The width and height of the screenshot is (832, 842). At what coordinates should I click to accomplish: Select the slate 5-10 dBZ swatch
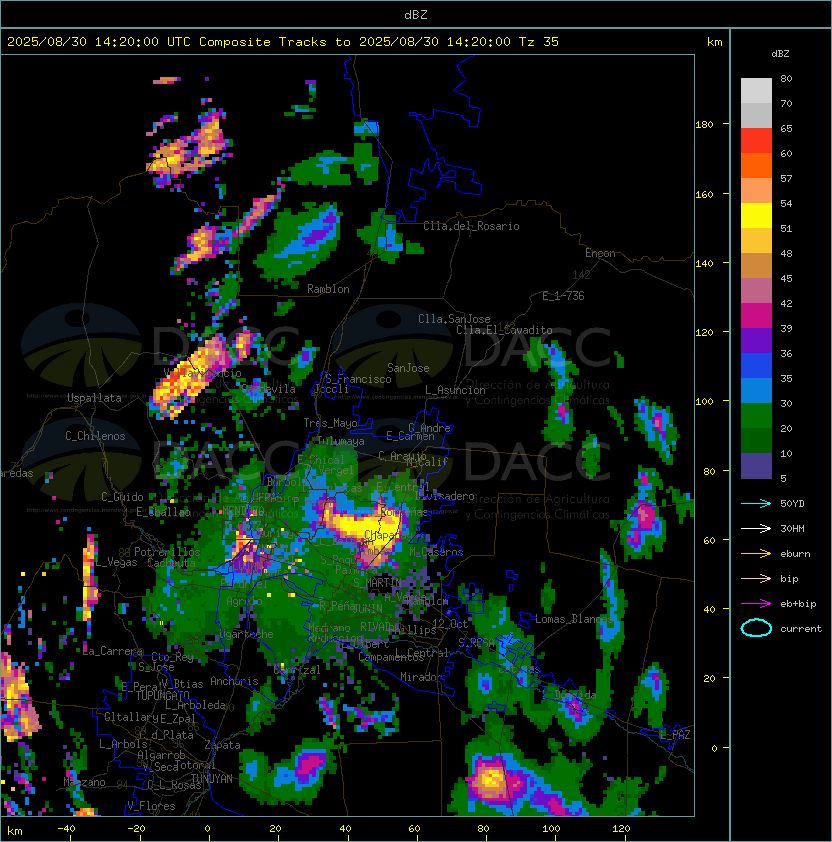click(x=756, y=466)
